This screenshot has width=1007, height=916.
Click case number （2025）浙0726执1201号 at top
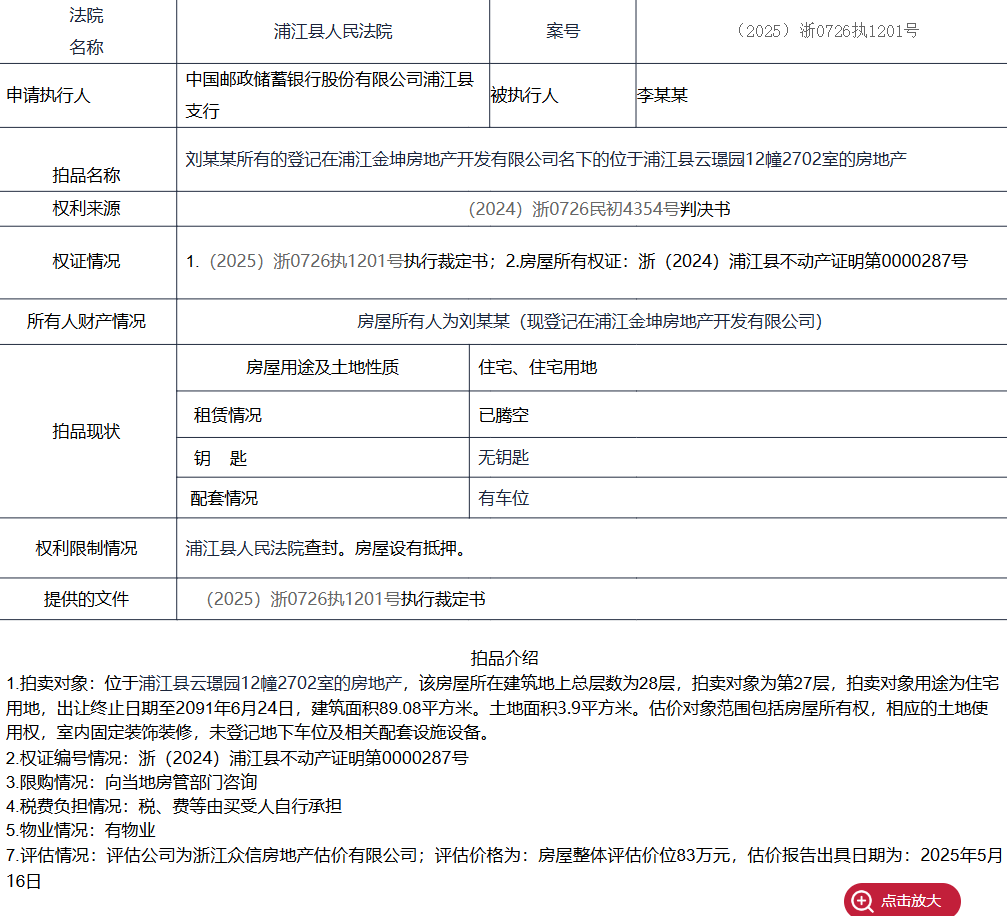(x=825, y=30)
